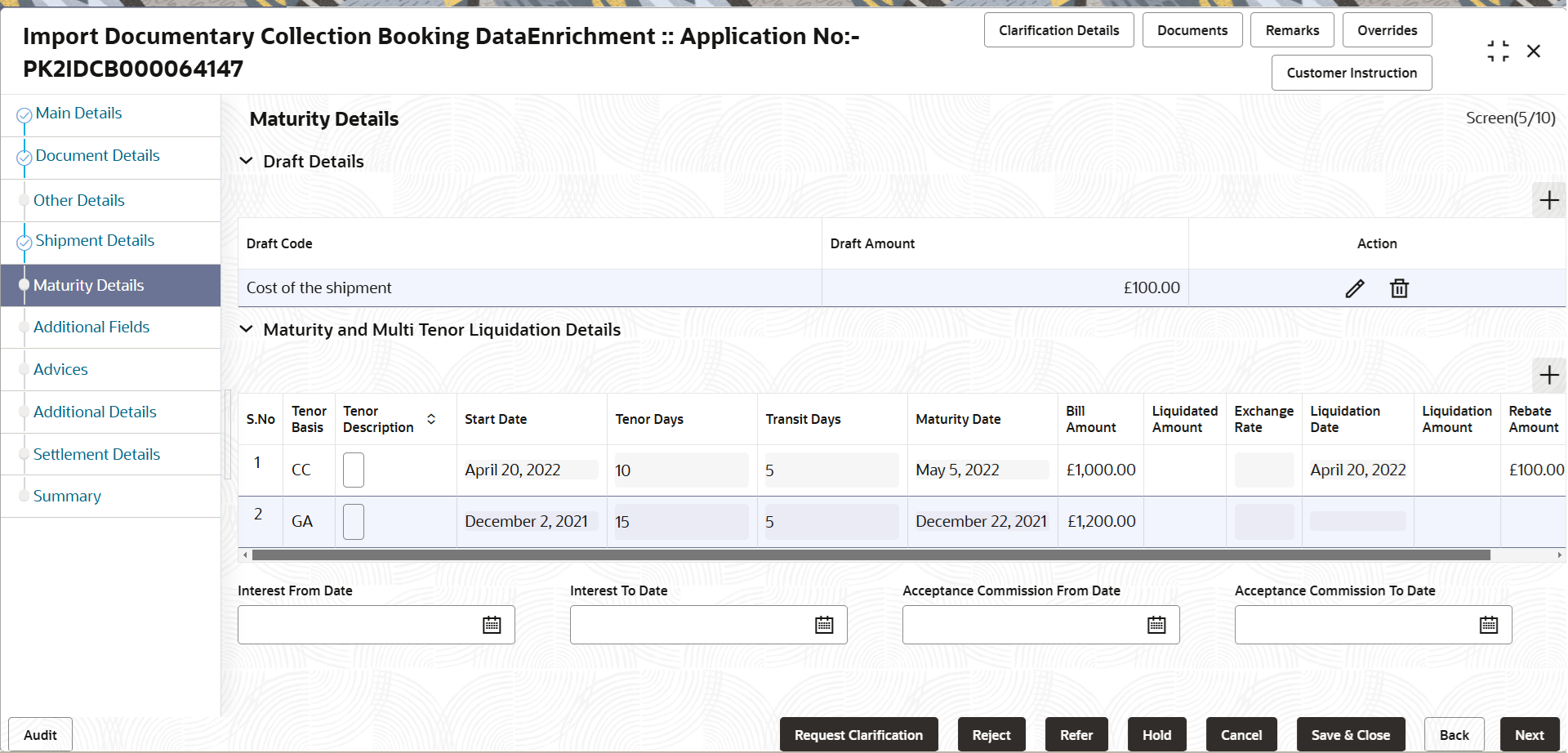Toggle tenor description box in row 2
The width and height of the screenshot is (1568, 753).
(x=354, y=522)
